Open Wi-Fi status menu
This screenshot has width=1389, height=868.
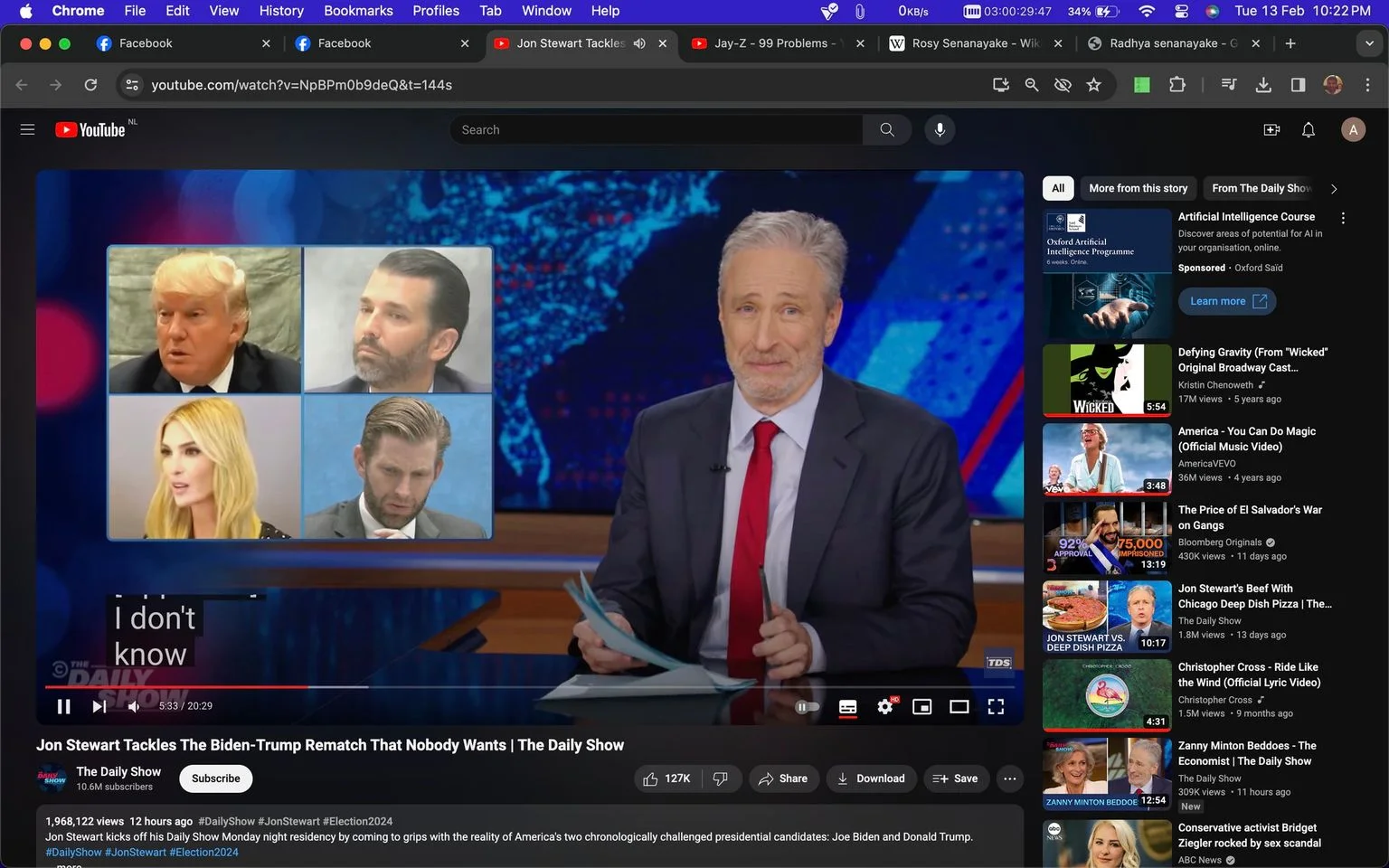click(x=1147, y=11)
